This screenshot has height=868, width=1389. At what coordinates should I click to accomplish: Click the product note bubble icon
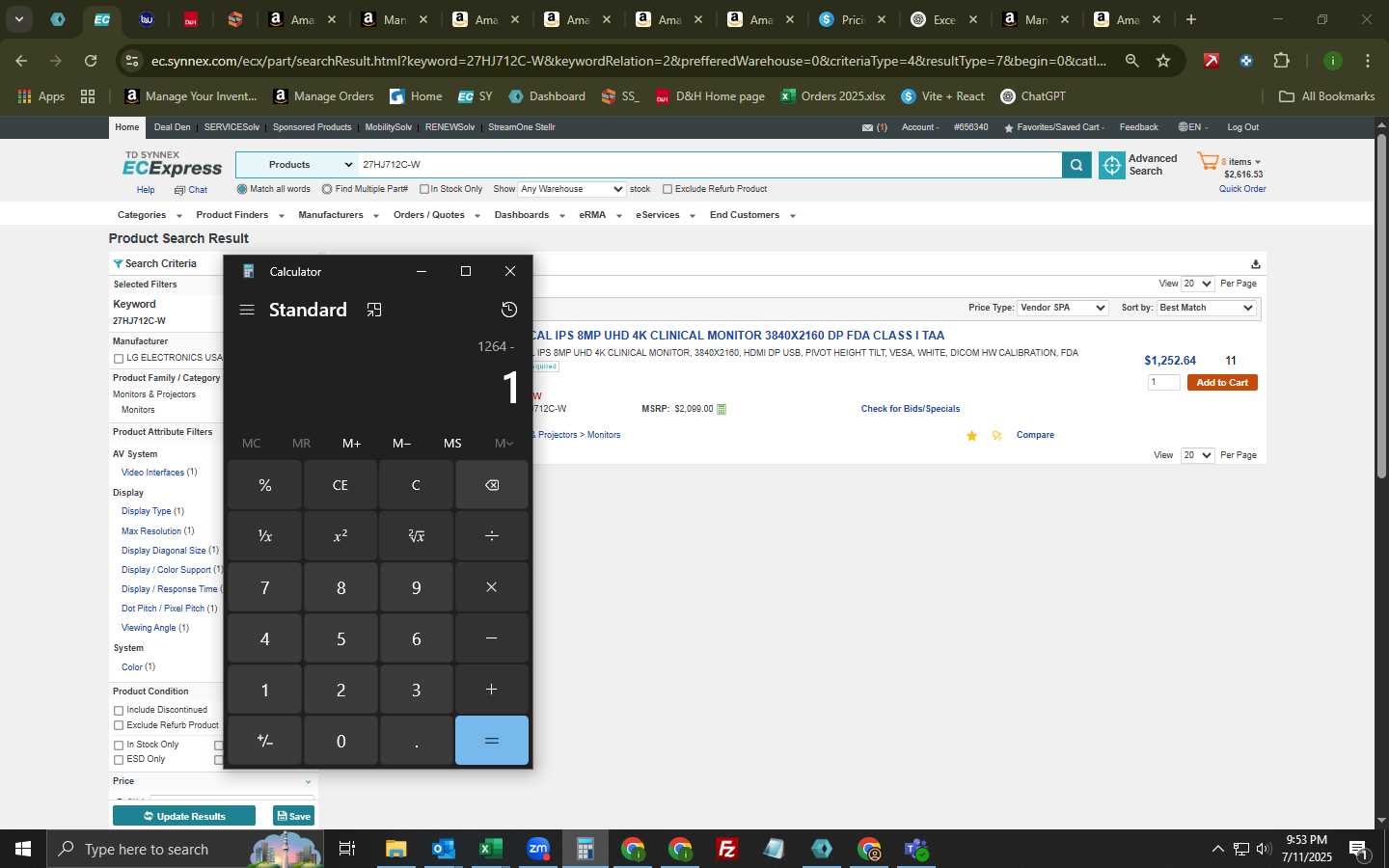pos(996,436)
